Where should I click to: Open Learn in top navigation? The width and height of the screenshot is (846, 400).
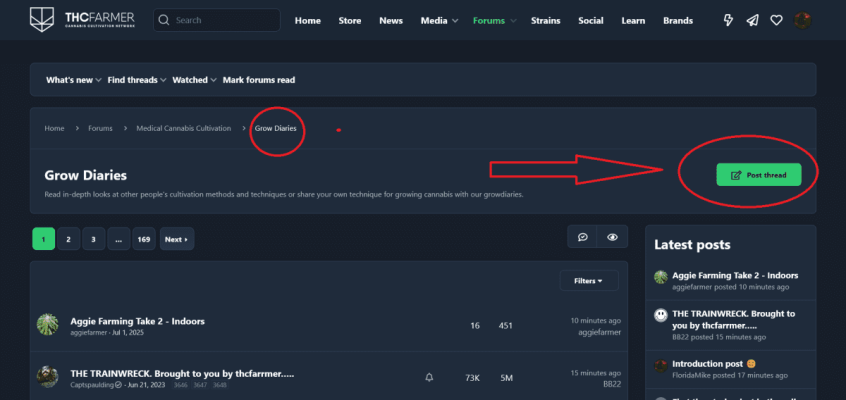click(633, 21)
